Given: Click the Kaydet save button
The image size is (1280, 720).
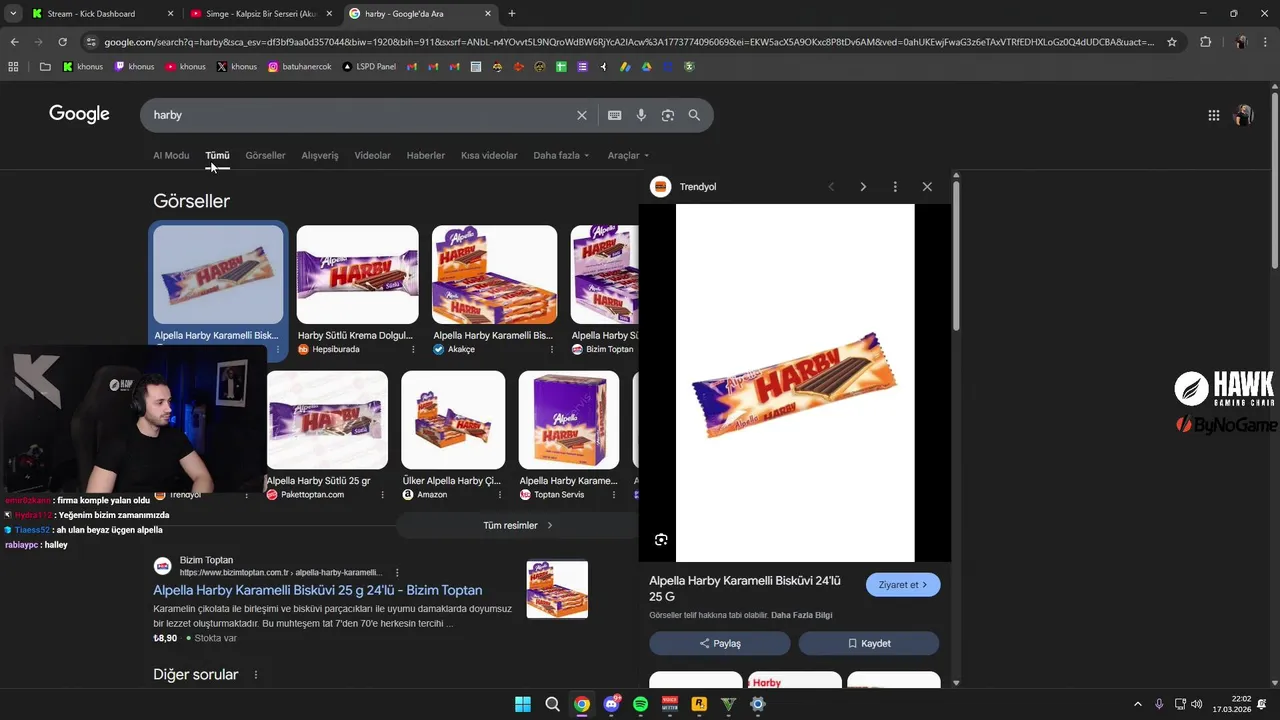Looking at the screenshot, I should (x=869, y=643).
